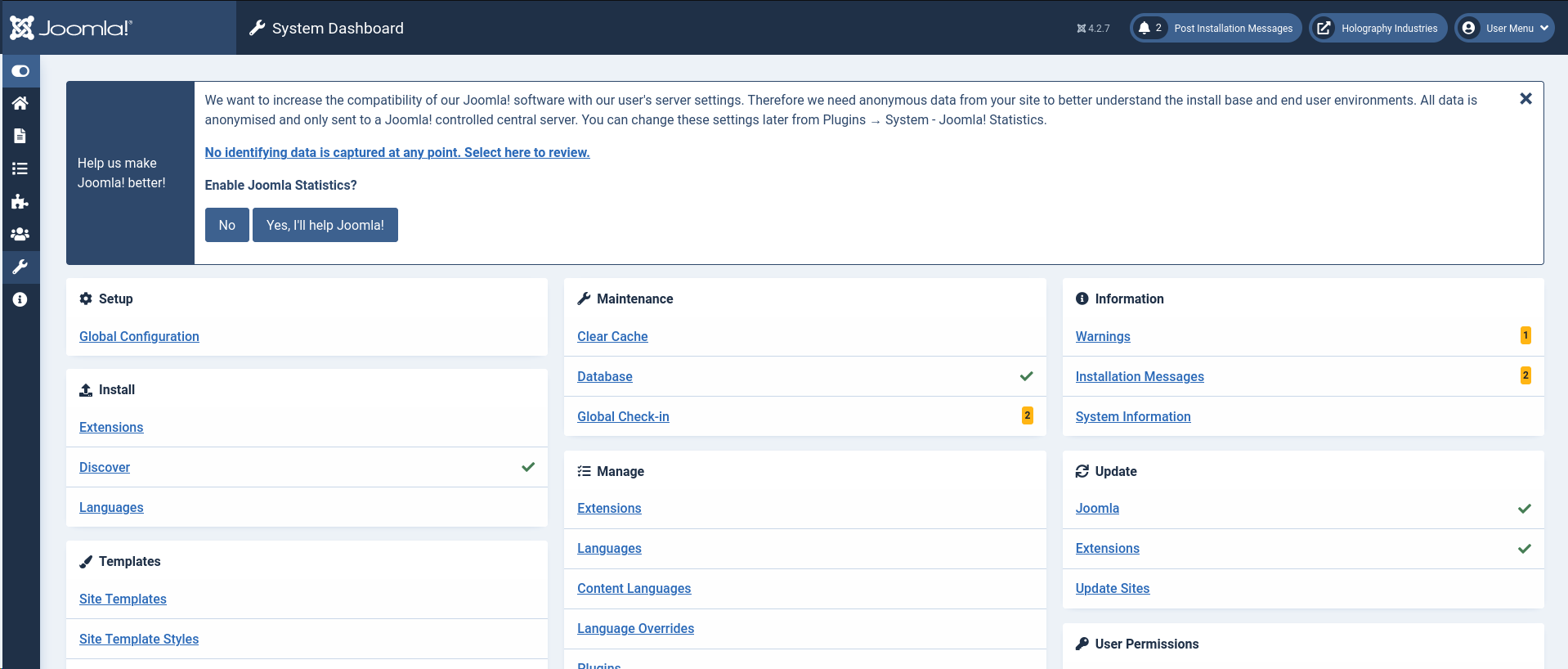
Task: Click the Maintenance wrench icon
Action: point(584,299)
